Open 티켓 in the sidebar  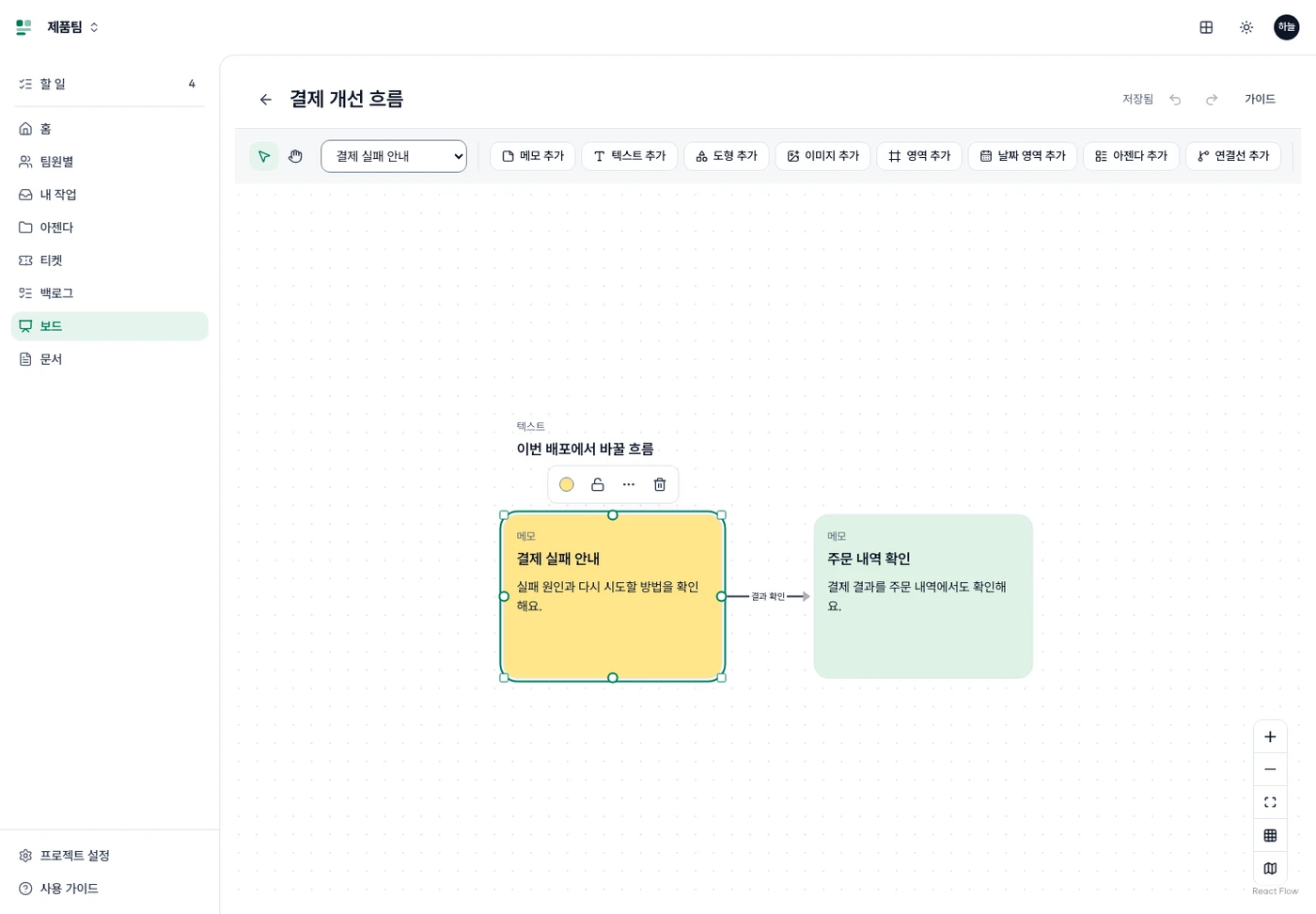(109, 260)
